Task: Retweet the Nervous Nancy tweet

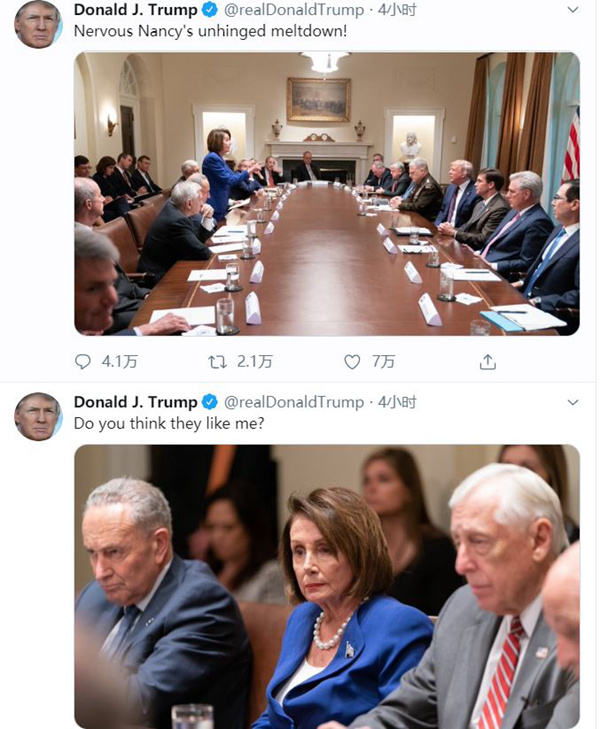Action: [x=217, y=361]
